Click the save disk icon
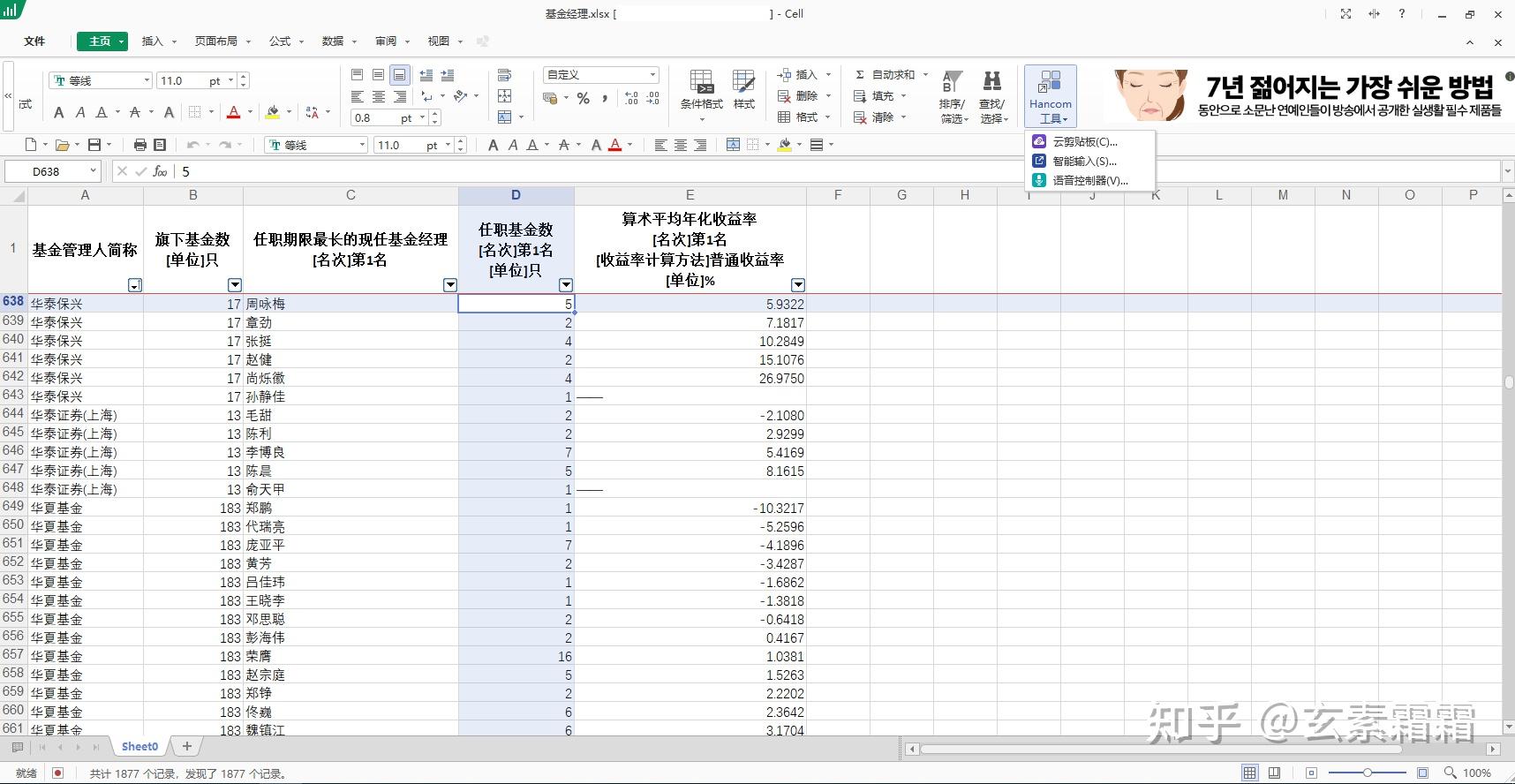The width and height of the screenshot is (1515, 784). (x=95, y=145)
